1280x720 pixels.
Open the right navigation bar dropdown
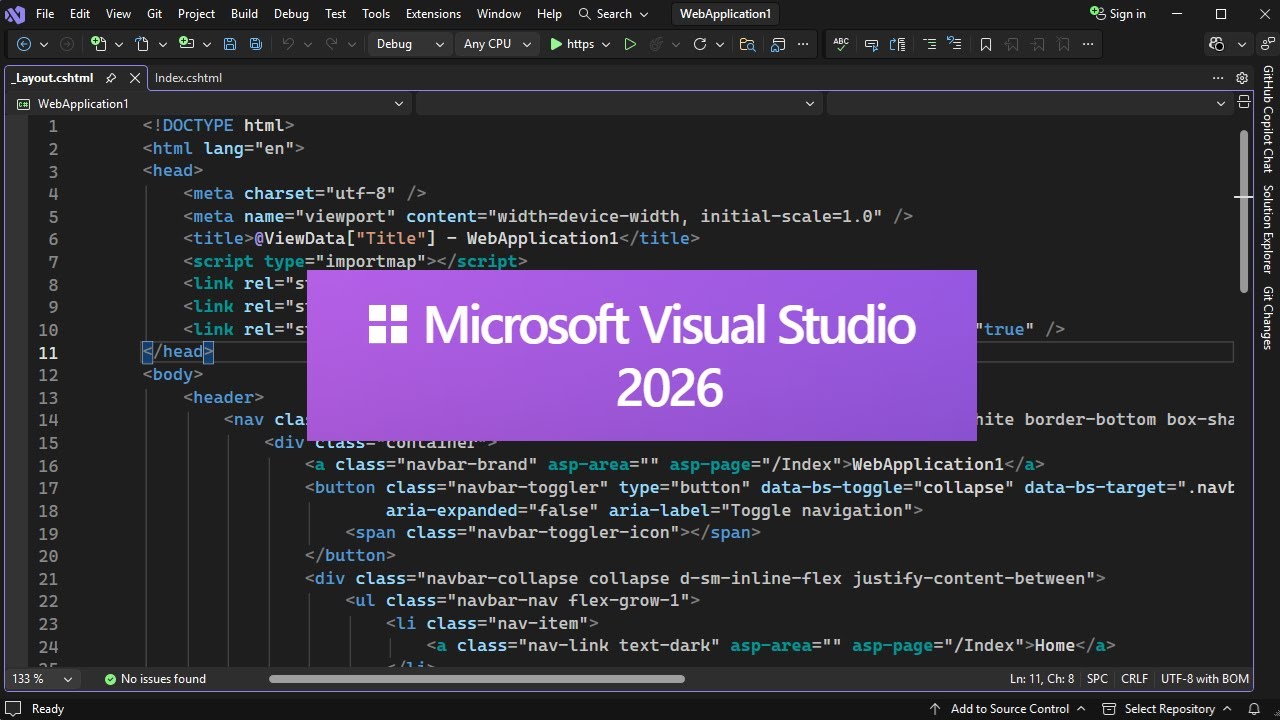1028,103
